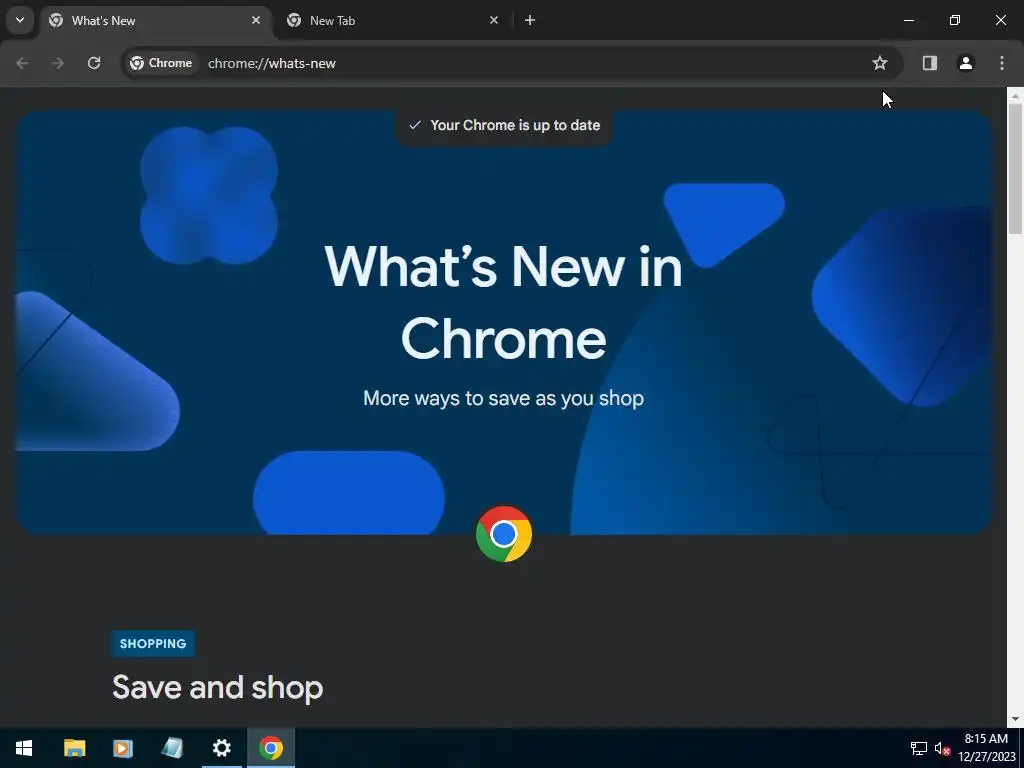Open the side panel
Screen dimensions: 1024x768
click(929, 63)
